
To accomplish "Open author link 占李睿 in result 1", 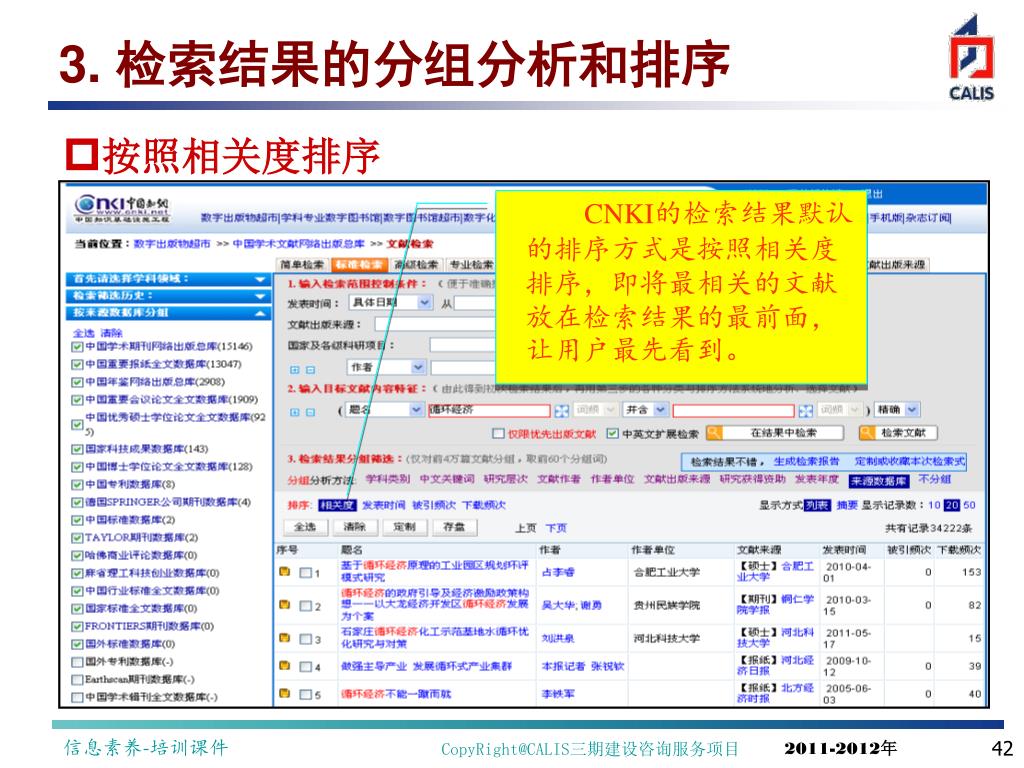I will (558, 573).
